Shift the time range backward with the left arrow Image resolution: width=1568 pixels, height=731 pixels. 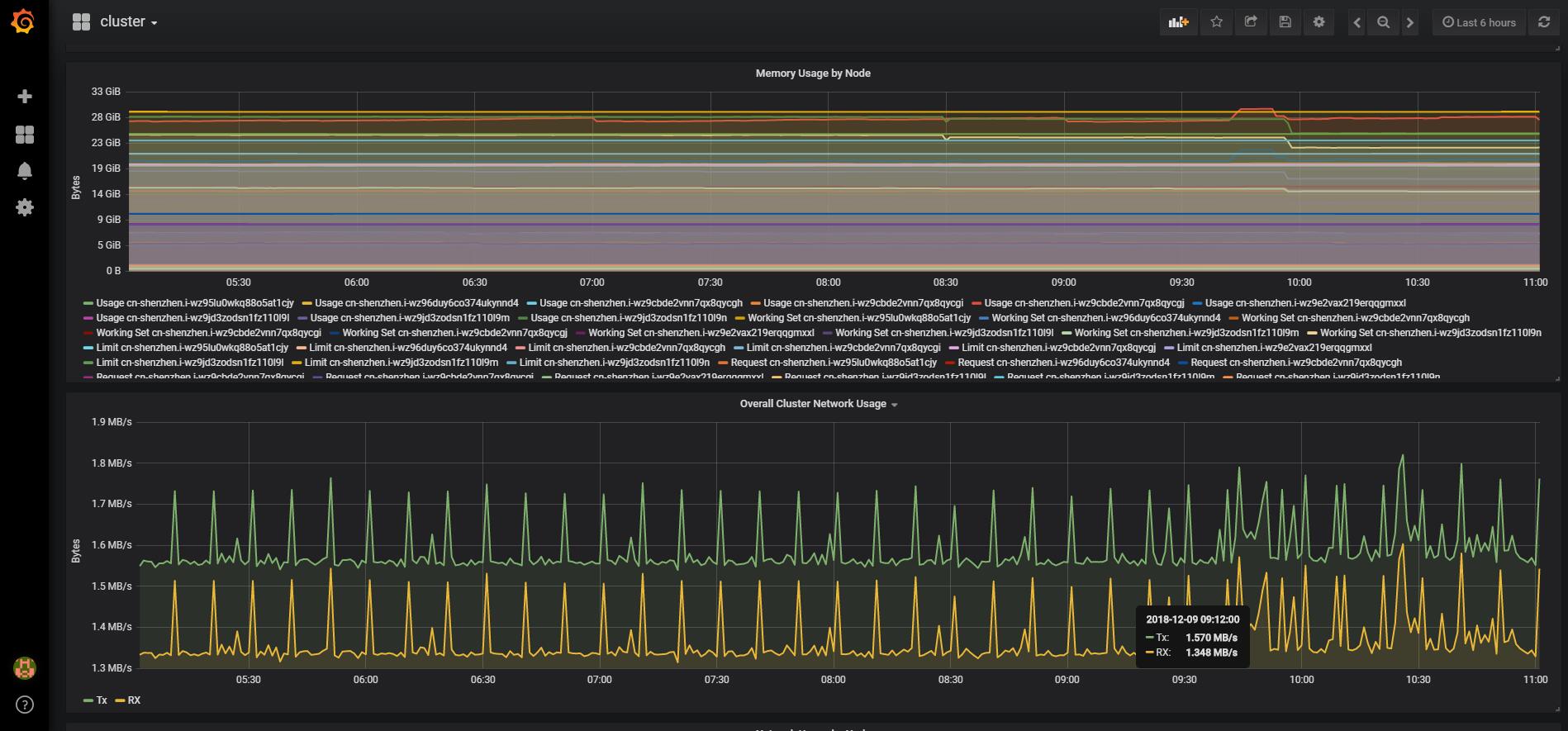1357,22
